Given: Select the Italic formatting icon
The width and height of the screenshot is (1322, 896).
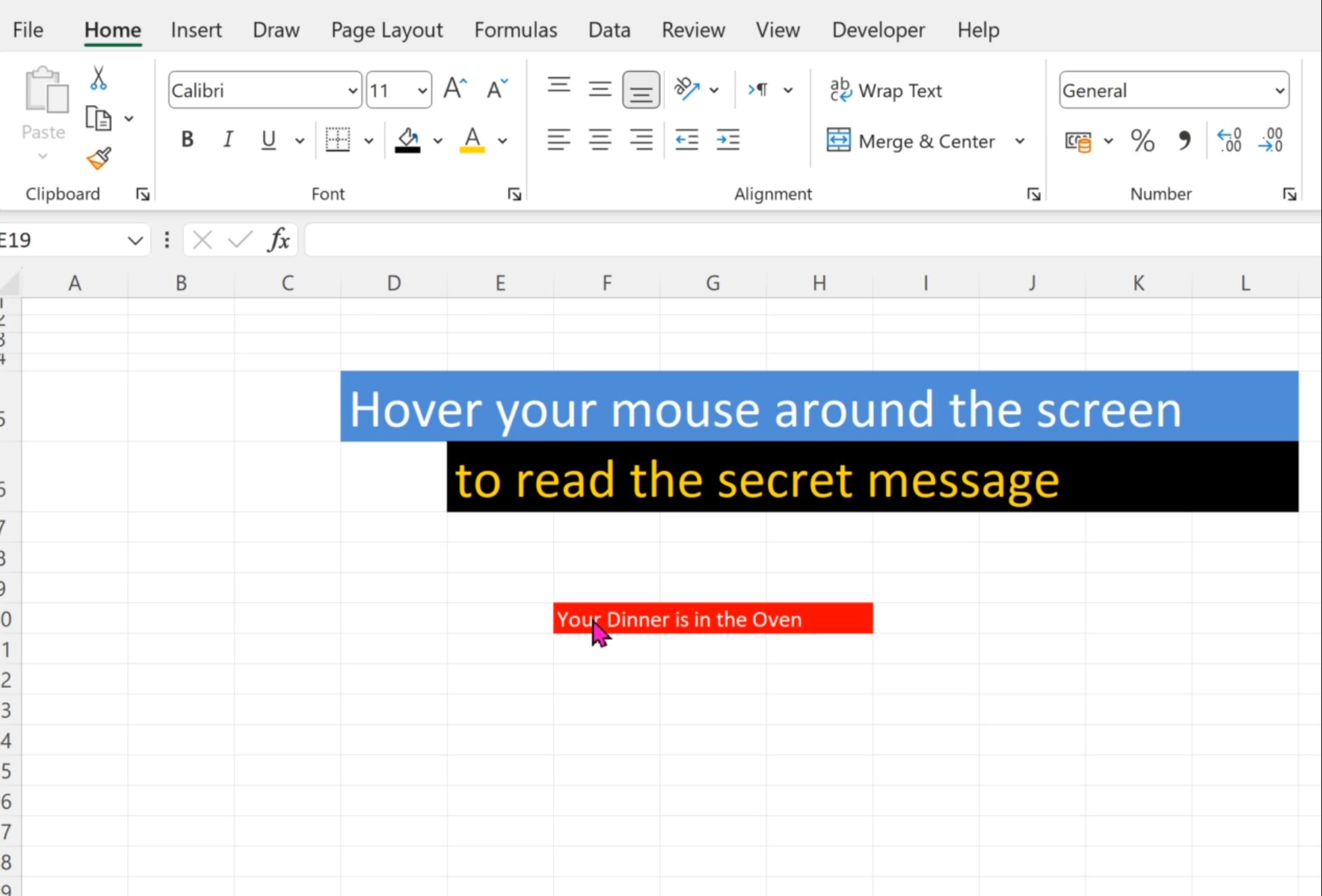Looking at the screenshot, I should pyautogui.click(x=228, y=140).
